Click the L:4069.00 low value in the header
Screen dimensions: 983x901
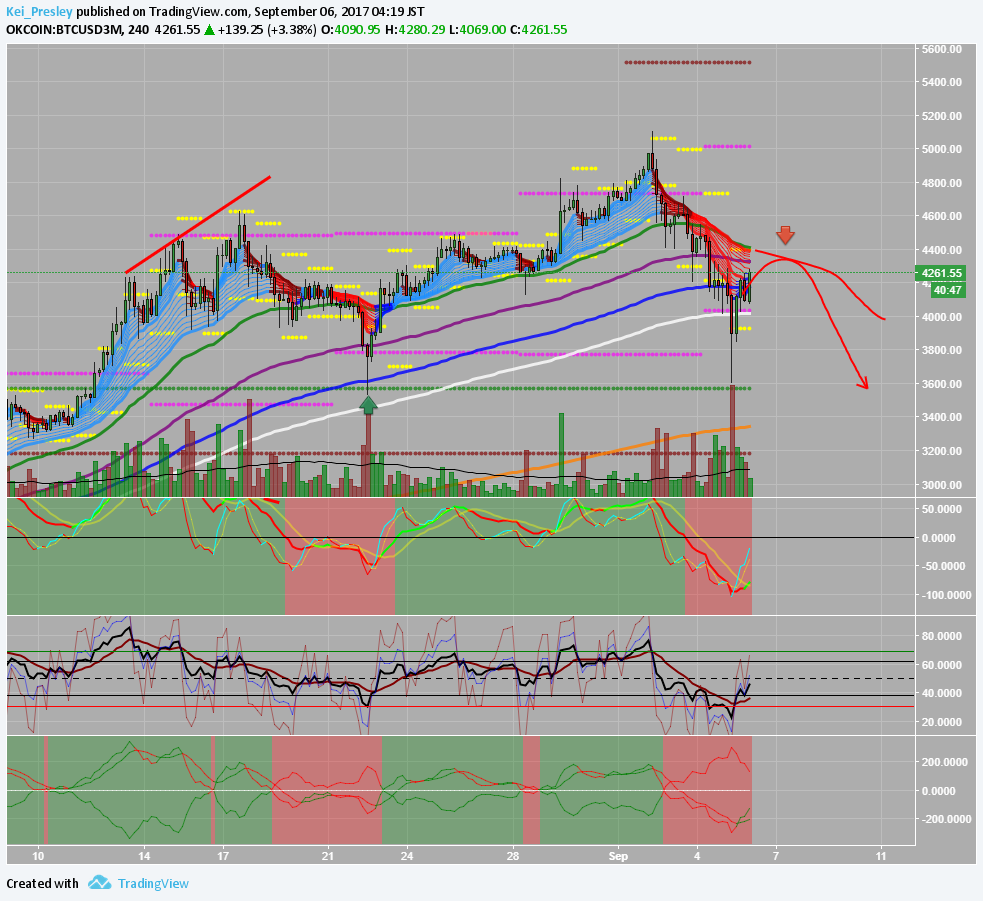[x=480, y=29]
